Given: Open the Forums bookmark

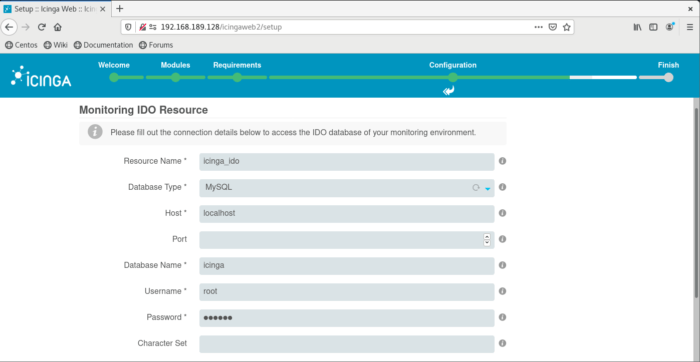Looking at the screenshot, I should tap(156, 45).
